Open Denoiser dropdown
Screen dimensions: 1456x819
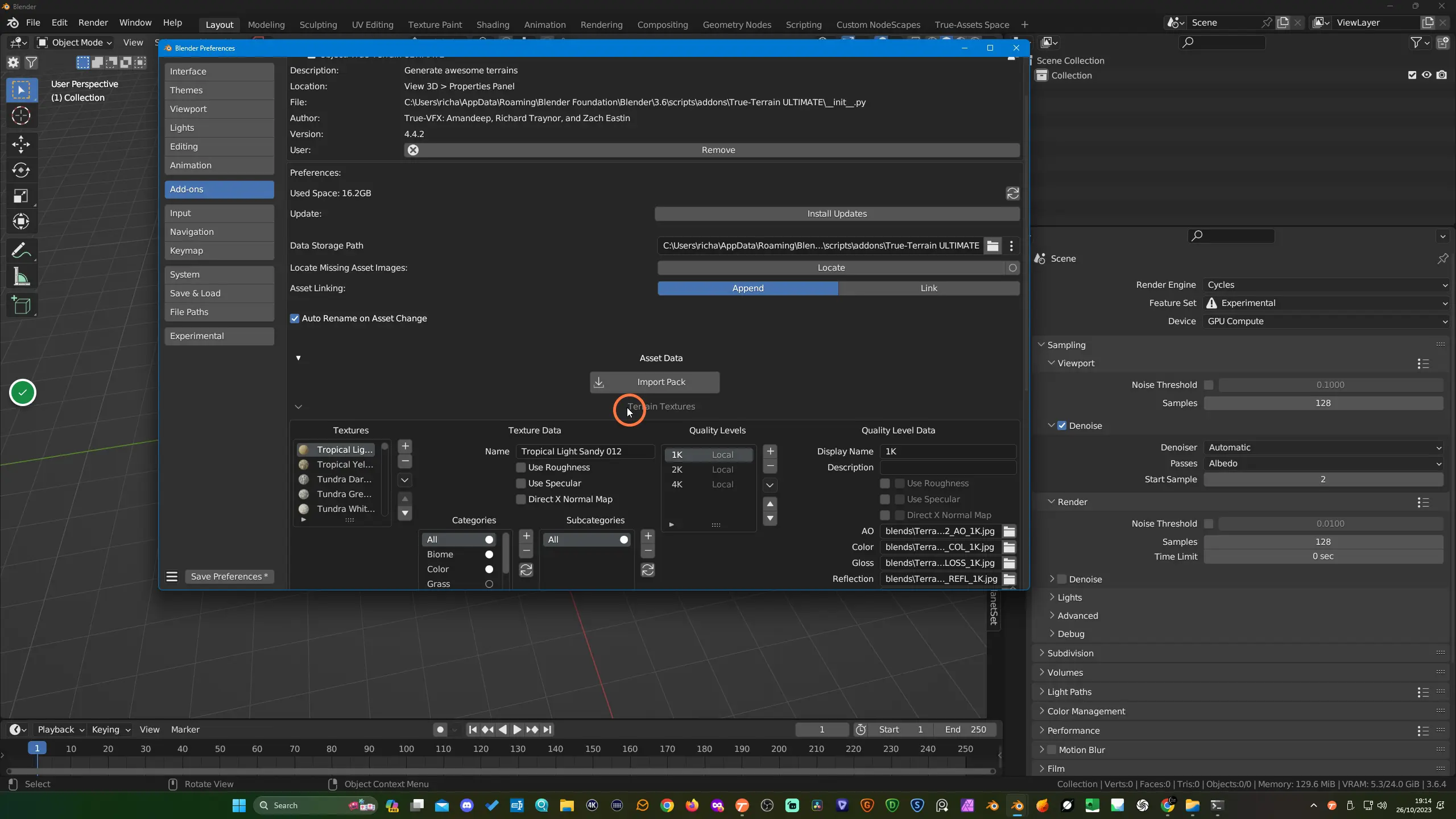(x=1323, y=448)
